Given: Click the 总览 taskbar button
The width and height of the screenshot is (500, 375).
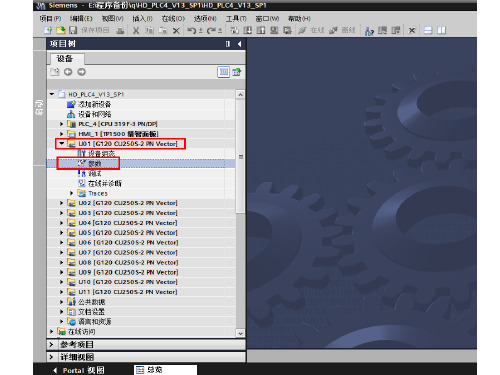Looking at the screenshot, I should [165, 370].
